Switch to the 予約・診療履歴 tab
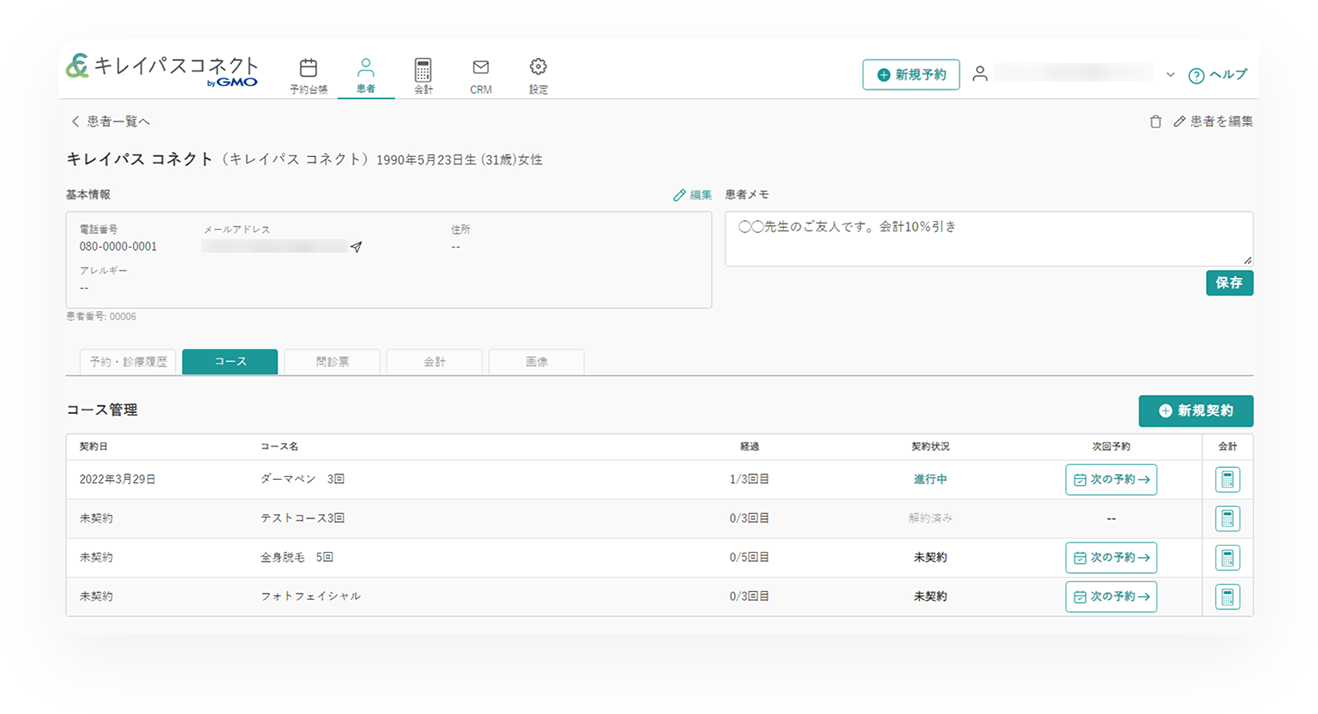 (128, 362)
